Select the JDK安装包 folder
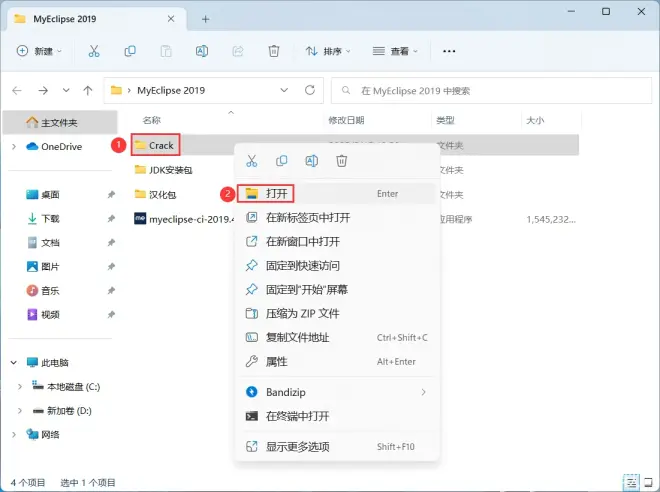The image size is (660, 492). tap(163, 170)
